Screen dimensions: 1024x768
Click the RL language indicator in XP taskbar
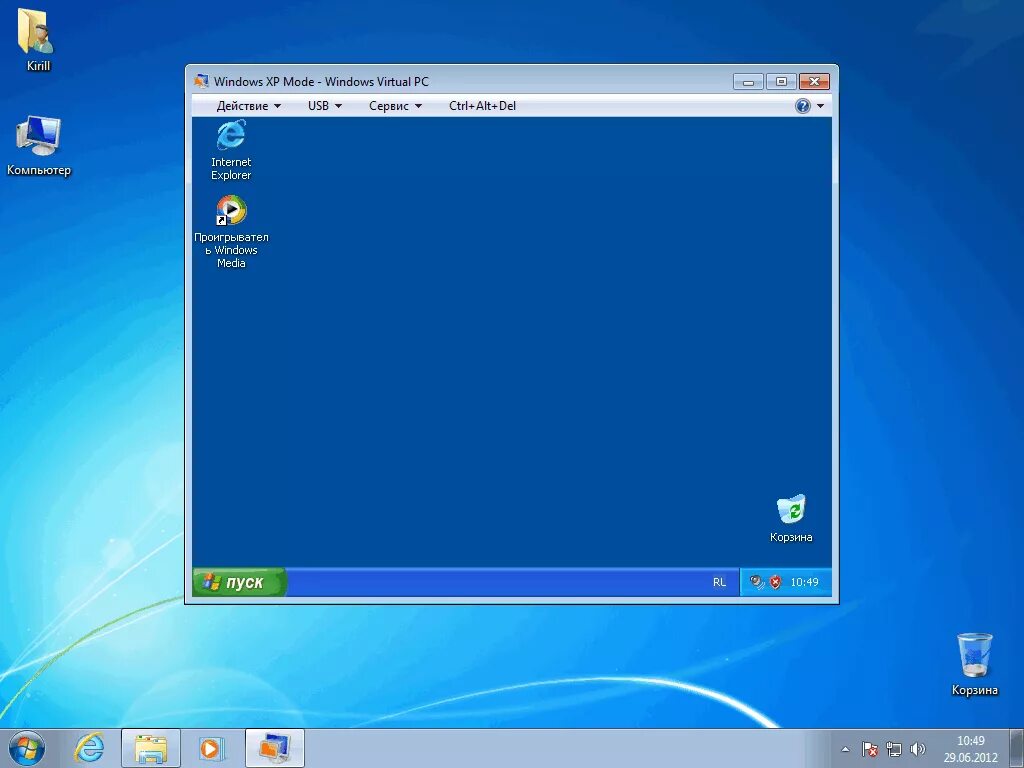tap(719, 582)
